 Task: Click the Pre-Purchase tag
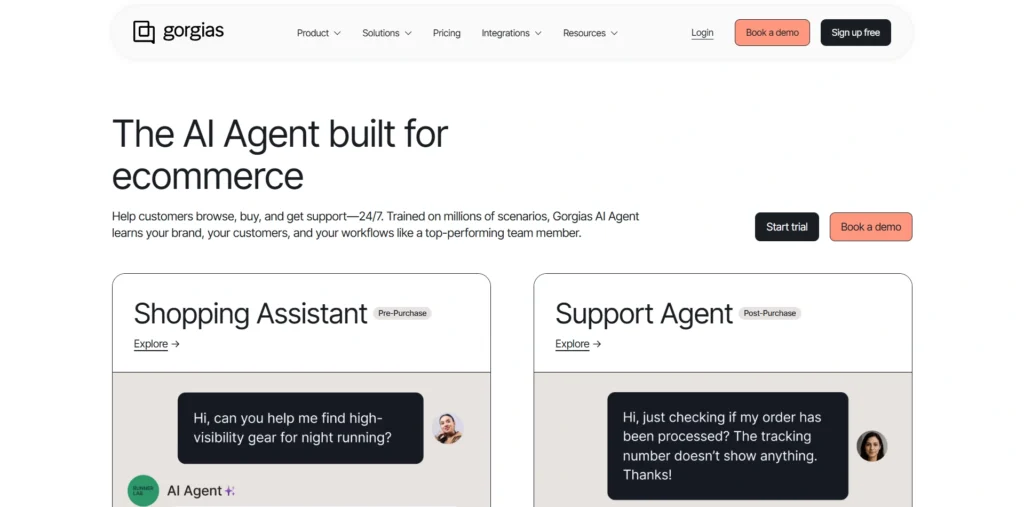pyautogui.click(x=402, y=313)
